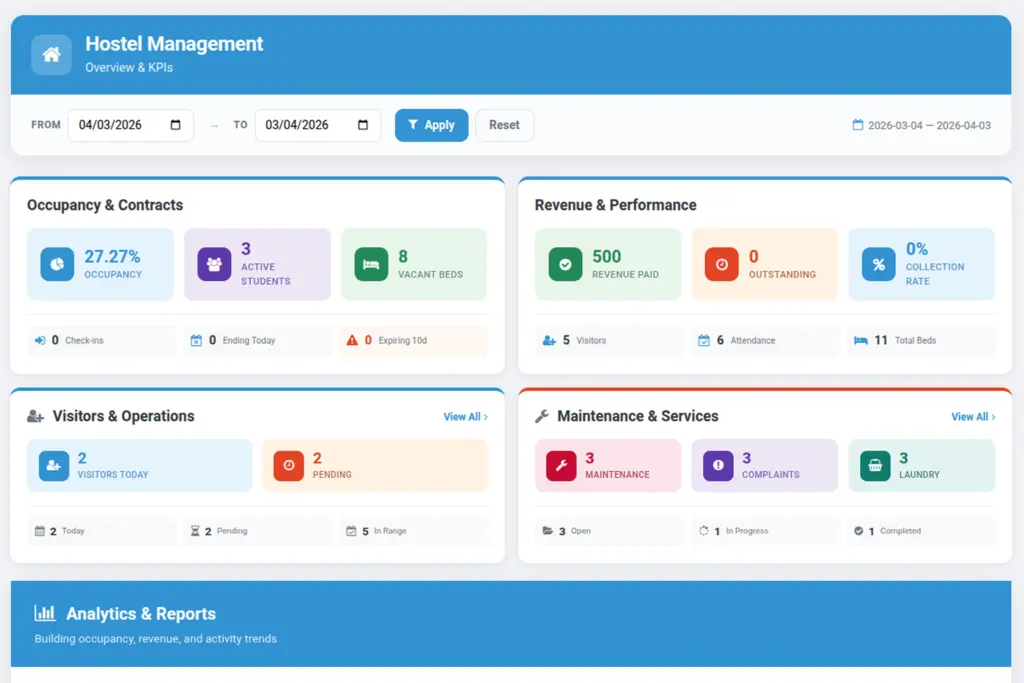The height and width of the screenshot is (683, 1024).
Task: Click the Pending orange clock icon
Action: (x=289, y=466)
